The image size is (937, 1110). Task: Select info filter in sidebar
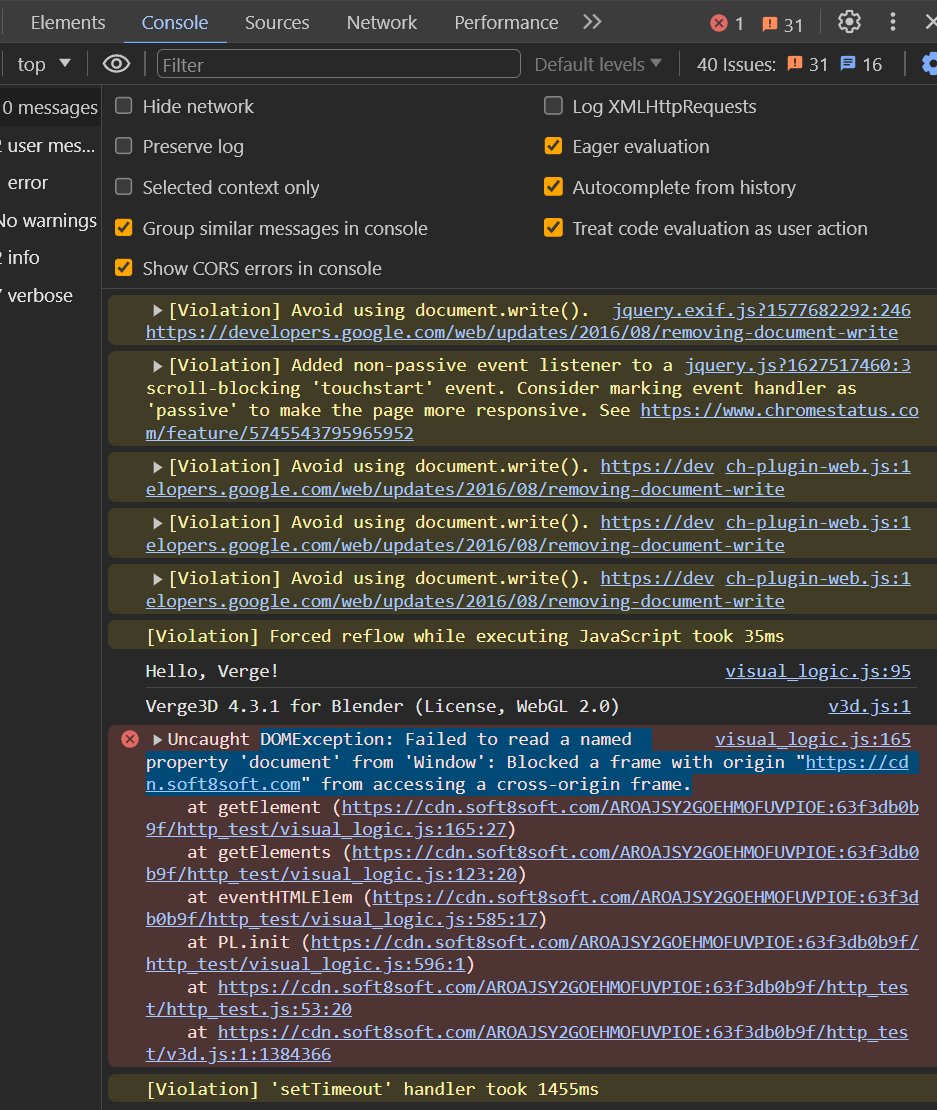(50, 258)
